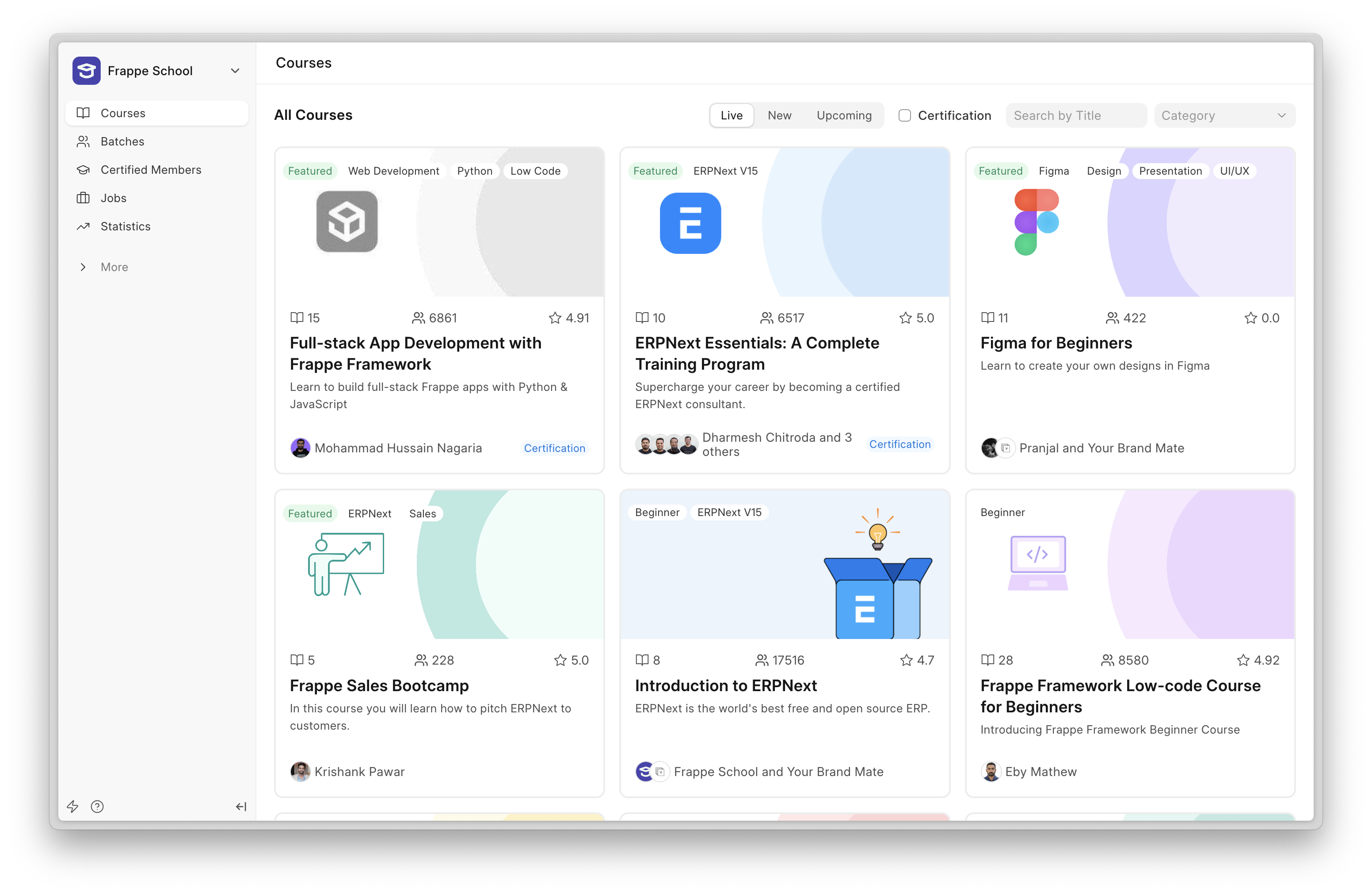Open Figma for Beginners course
The width and height of the screenshot is (1372, 895).
click(1056, 343)
